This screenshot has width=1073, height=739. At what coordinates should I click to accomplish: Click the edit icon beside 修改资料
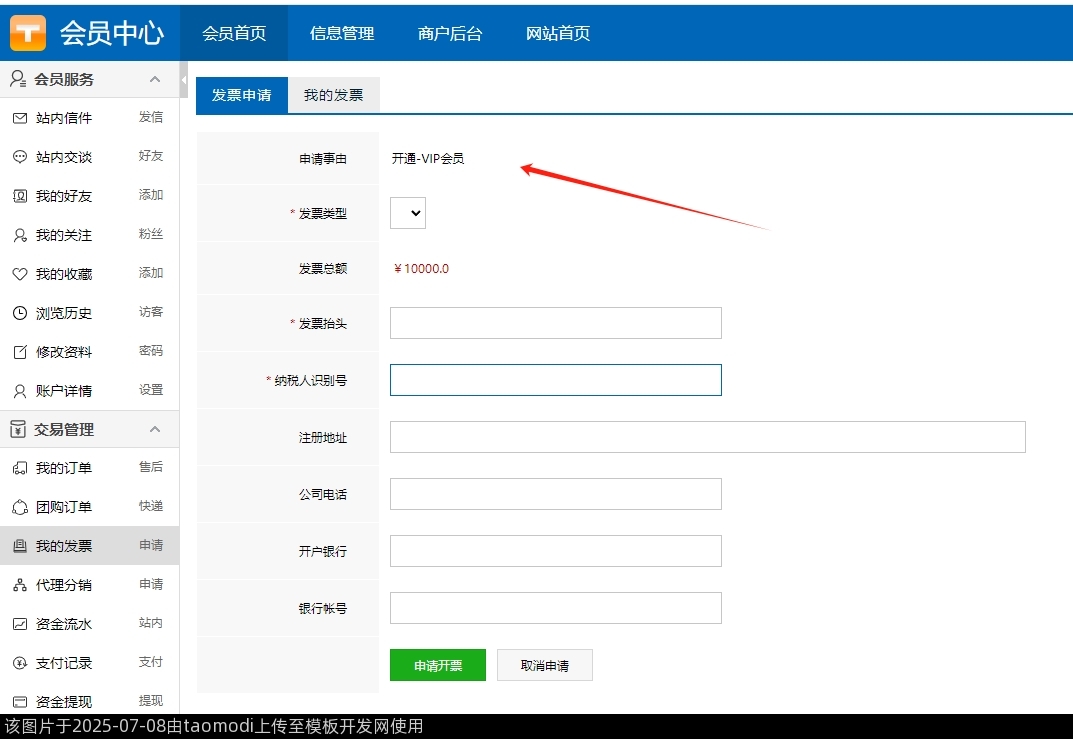point(22,351)
